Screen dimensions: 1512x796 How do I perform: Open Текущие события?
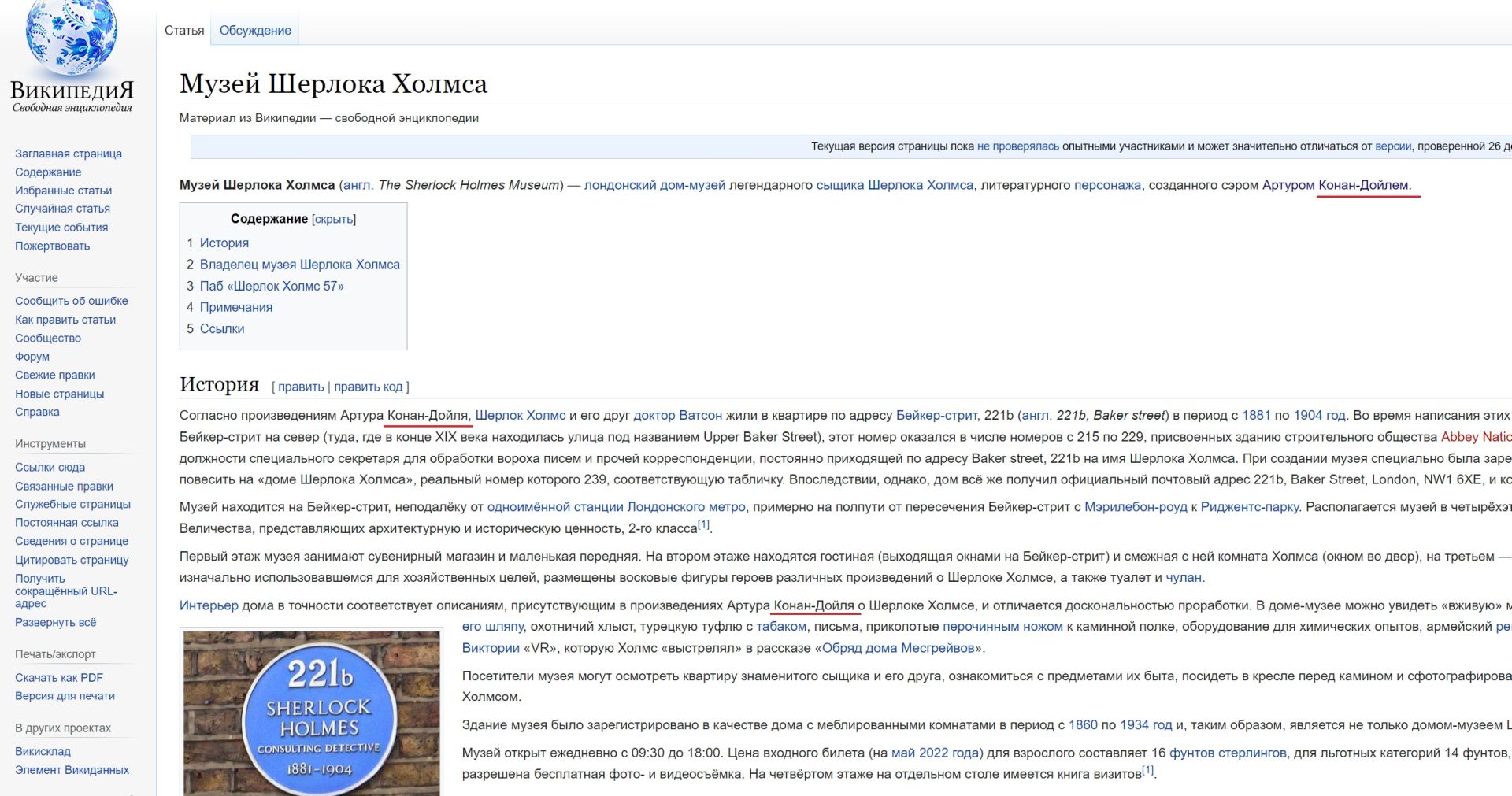(61, 228)
